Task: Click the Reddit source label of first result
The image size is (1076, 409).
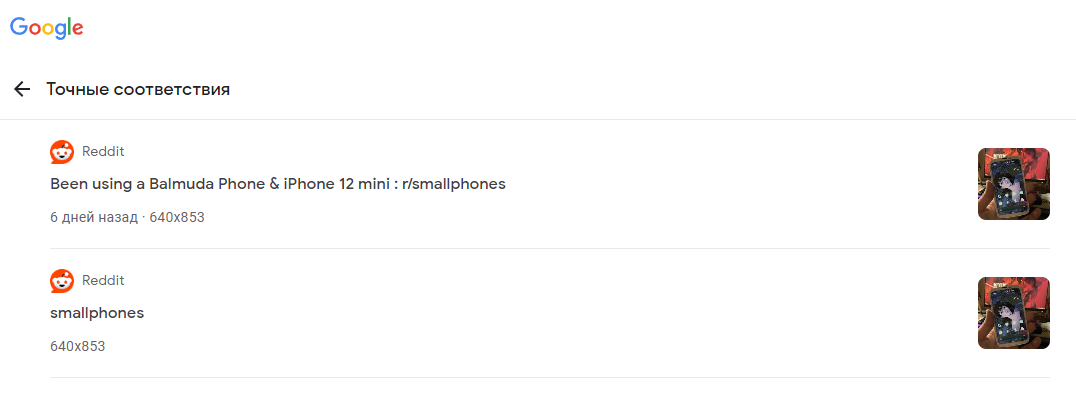Action: click(x=103, y=152)
